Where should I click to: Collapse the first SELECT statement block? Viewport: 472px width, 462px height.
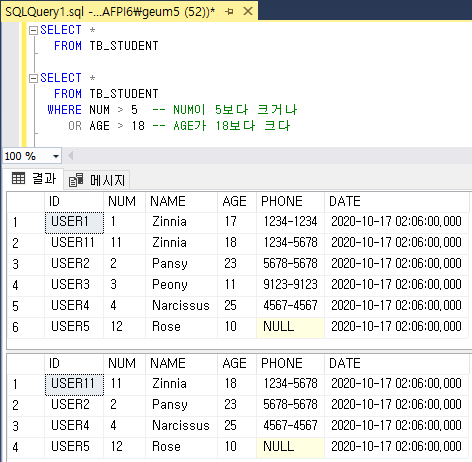[x=33, y=31]
